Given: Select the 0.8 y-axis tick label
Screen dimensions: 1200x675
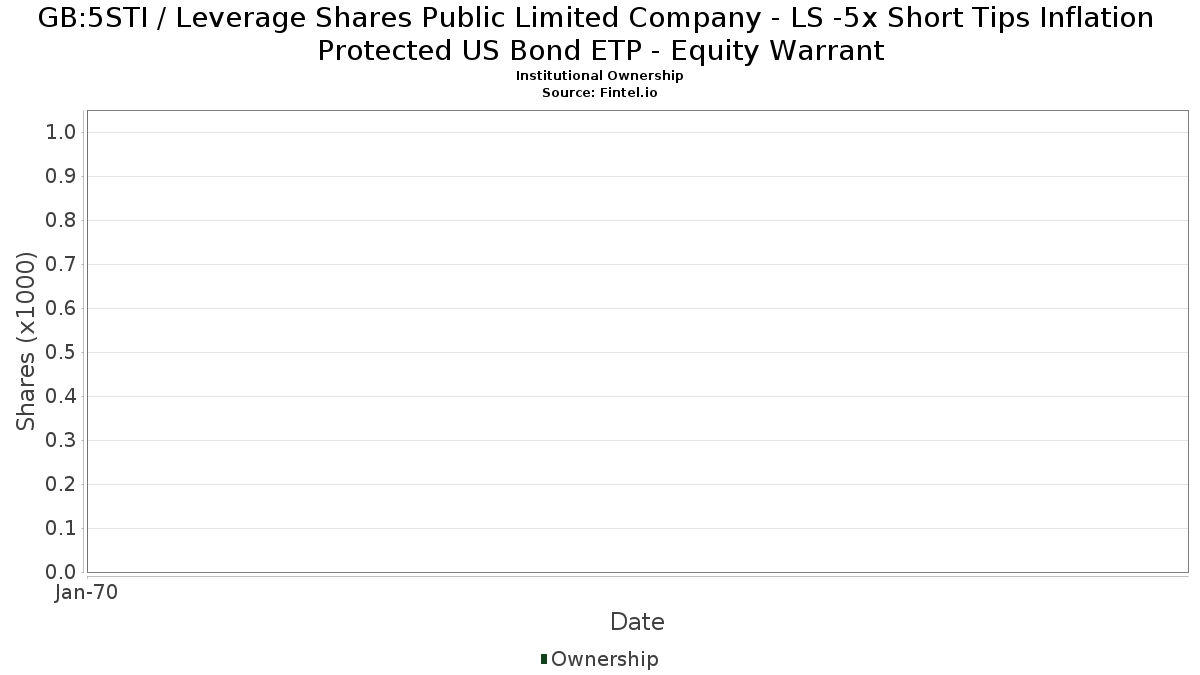Looking at the screenshot, I should 61,221.
